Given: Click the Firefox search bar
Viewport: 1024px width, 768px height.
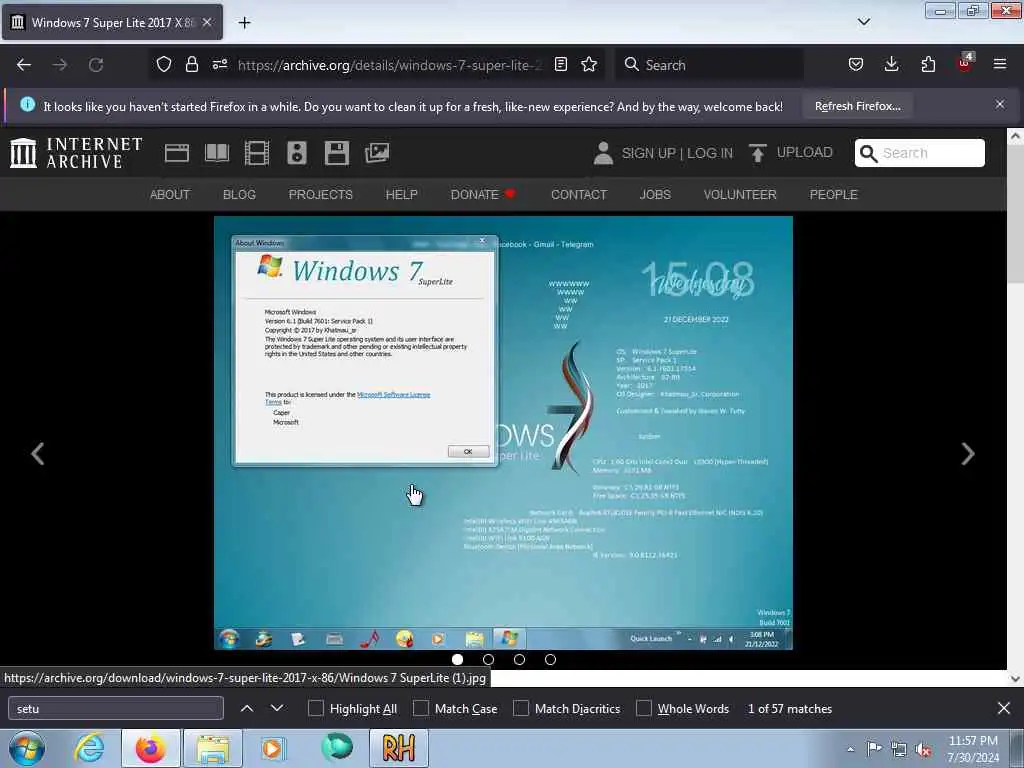Looking at the screenshot, I should (709, 65).
